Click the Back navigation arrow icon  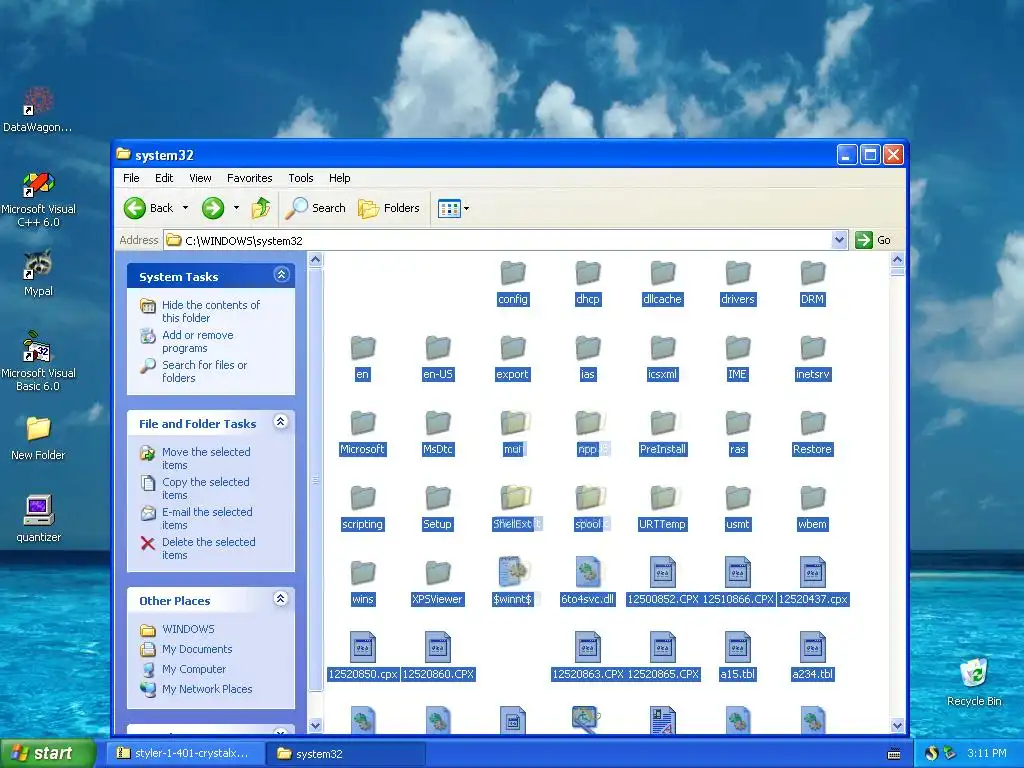pyautogui.click(x=135, y=208)
